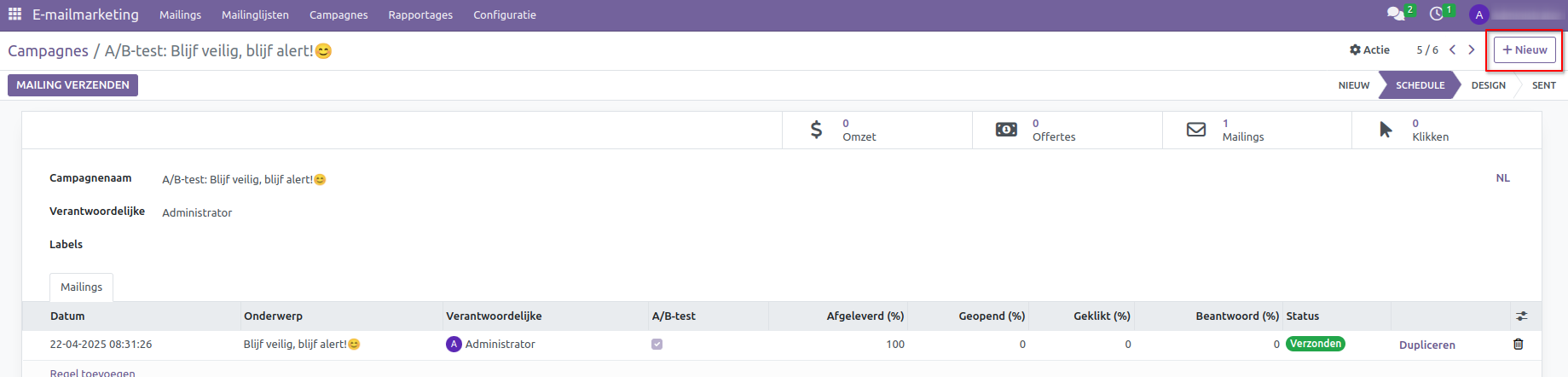Viewport: 1568px width, 377px height.
Task: Open the Mailinglijsten menu
Action: pos(255,15)
